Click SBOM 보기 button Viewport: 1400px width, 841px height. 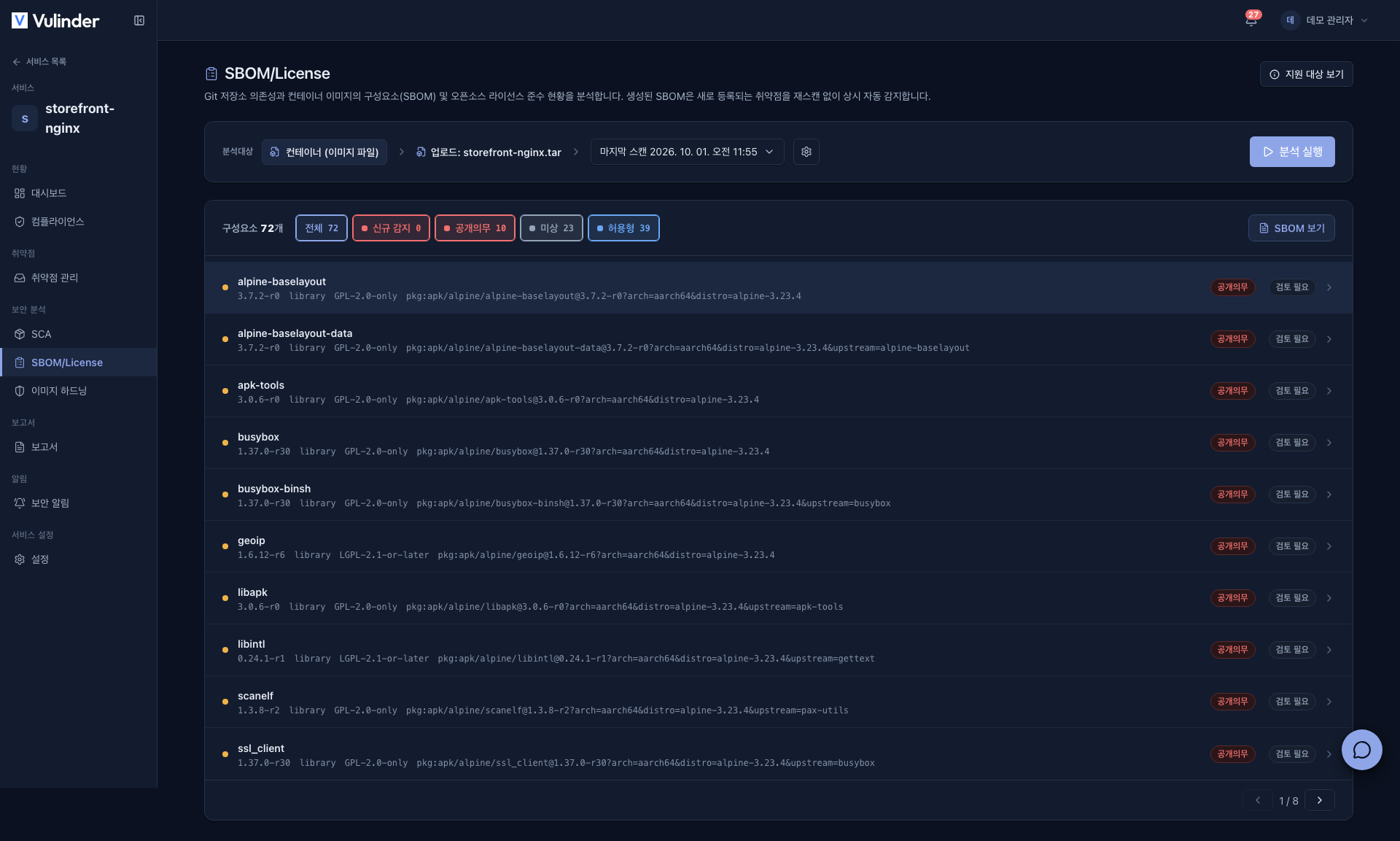pyautogui.click(x=1291, y=228)
